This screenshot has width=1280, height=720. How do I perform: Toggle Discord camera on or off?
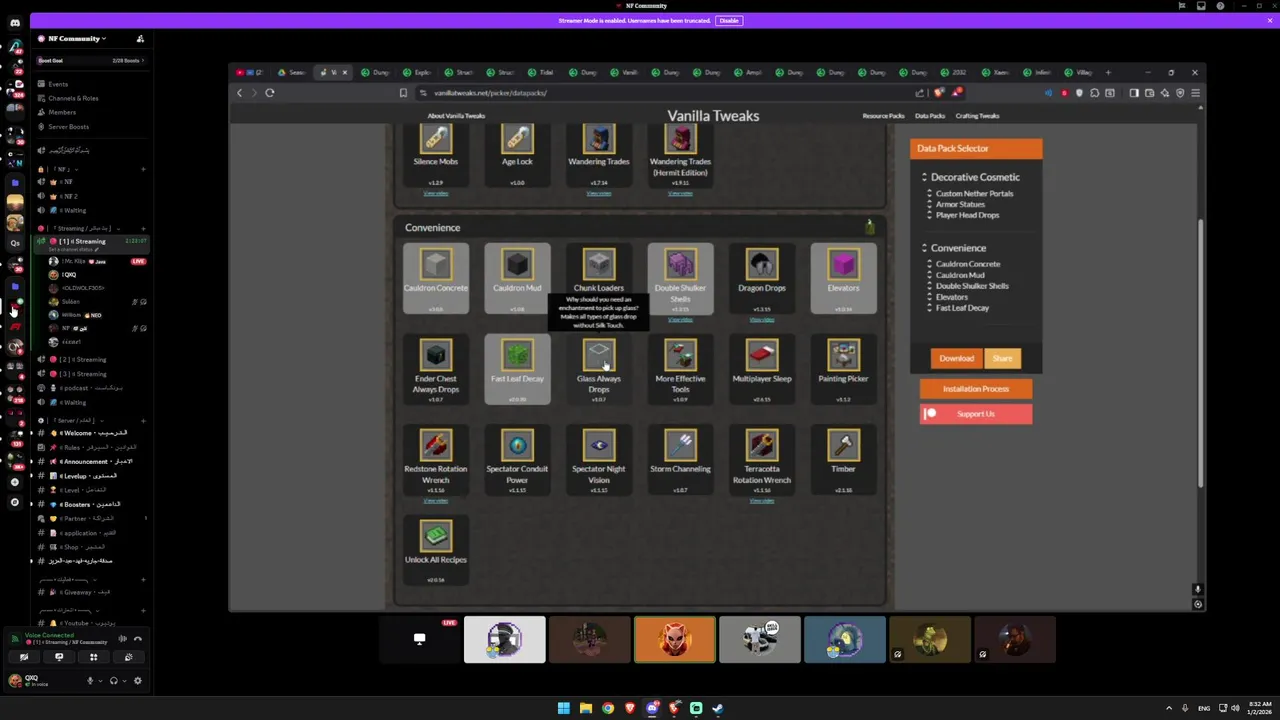(x=24, y=657)
